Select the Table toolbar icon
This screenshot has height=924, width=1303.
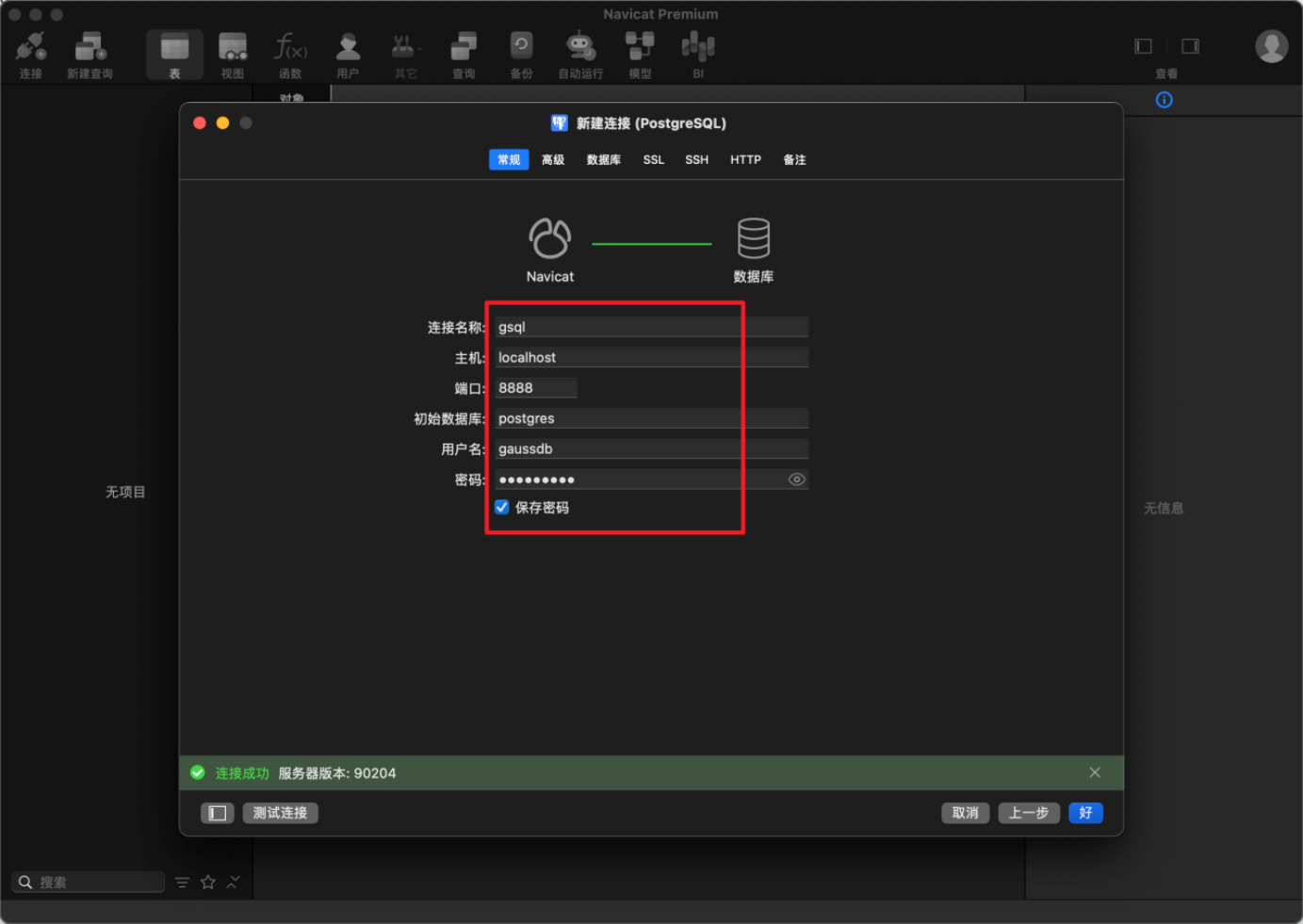tap(174, 46)
